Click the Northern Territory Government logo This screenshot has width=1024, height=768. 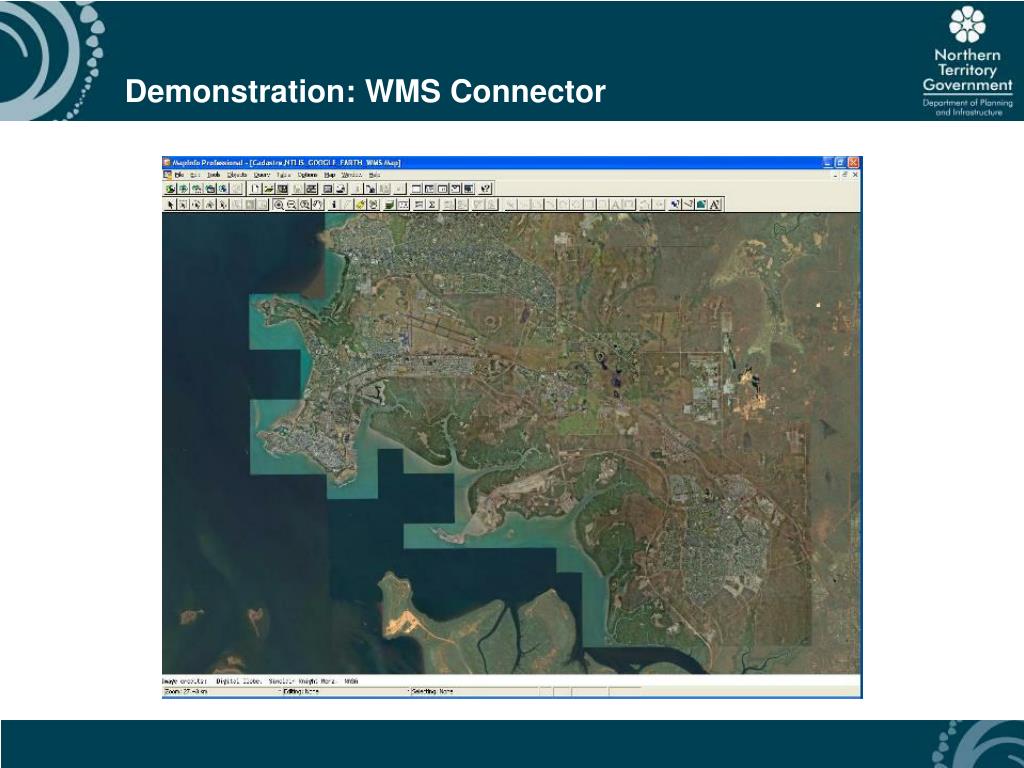(968, 61)
